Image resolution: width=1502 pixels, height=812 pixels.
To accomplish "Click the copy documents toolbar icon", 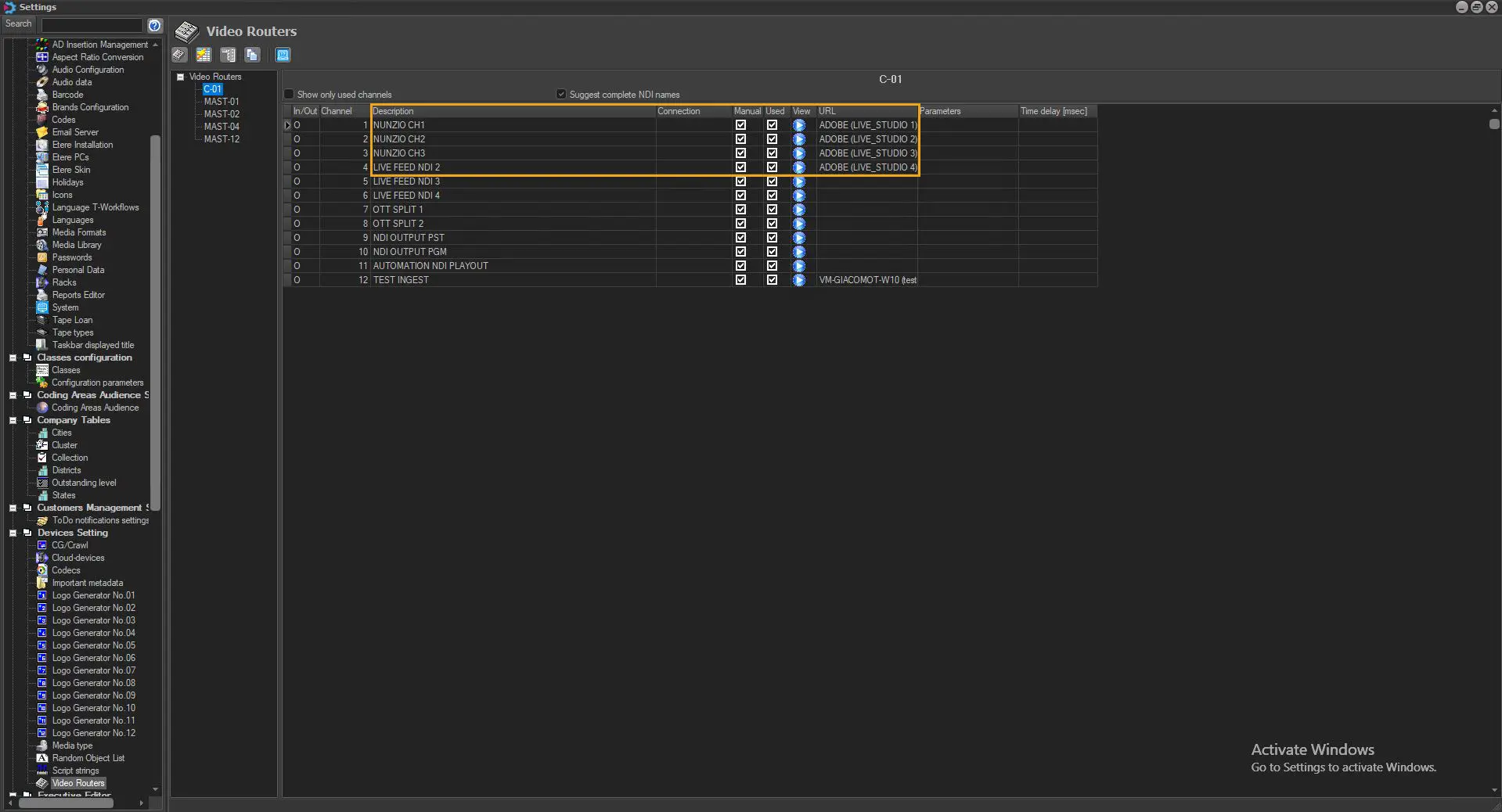I will pyautogui.click(x=252, y=55).
